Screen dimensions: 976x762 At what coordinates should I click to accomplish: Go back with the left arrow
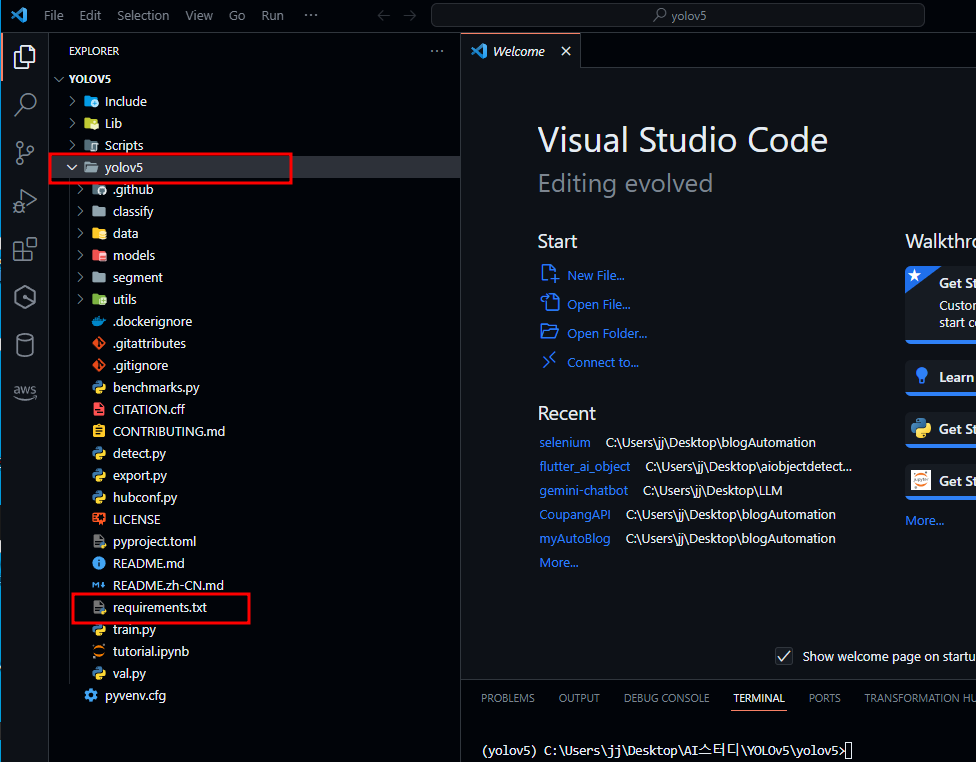click(x=384, y=16)
